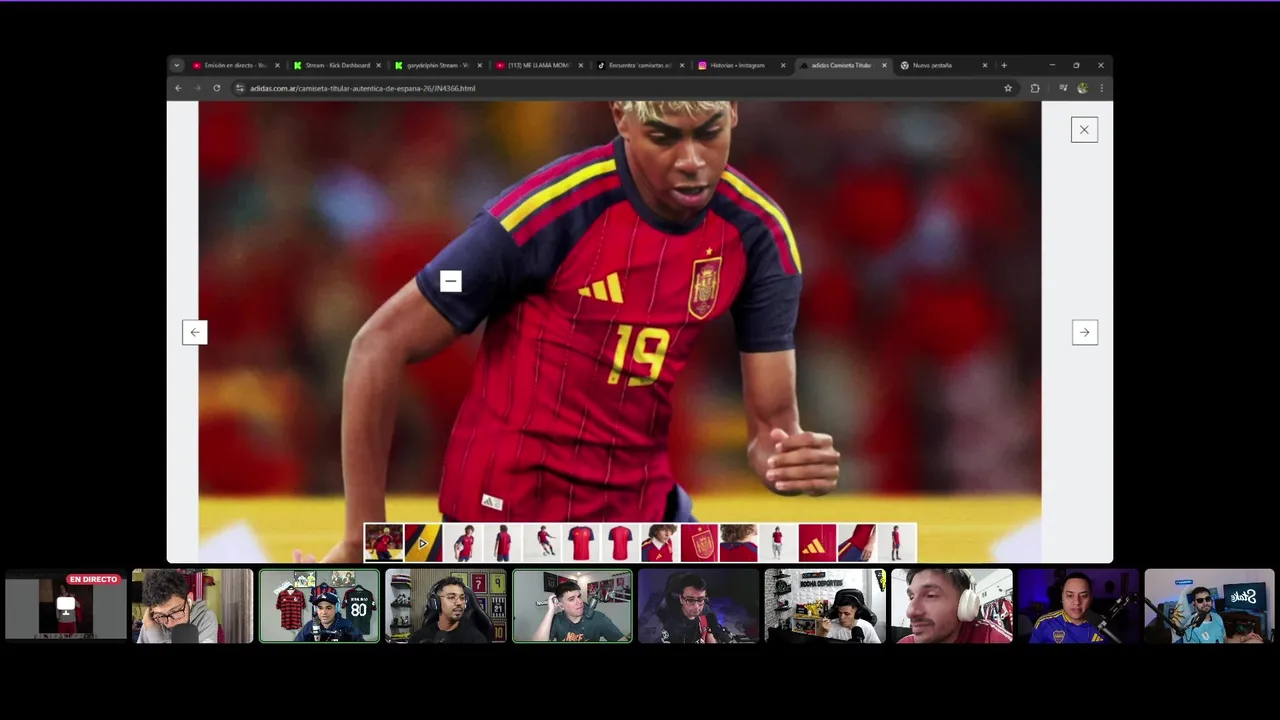View site information beside the URL
The height and width of the screenshot is (720, 1280).
point(240,88)
